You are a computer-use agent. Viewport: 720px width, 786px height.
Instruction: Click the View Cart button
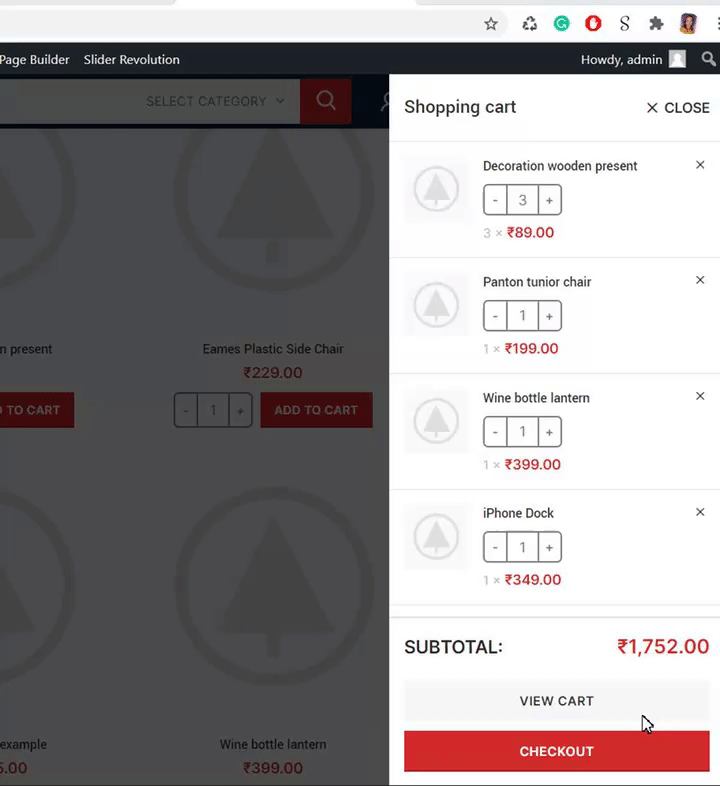[557, 701]
